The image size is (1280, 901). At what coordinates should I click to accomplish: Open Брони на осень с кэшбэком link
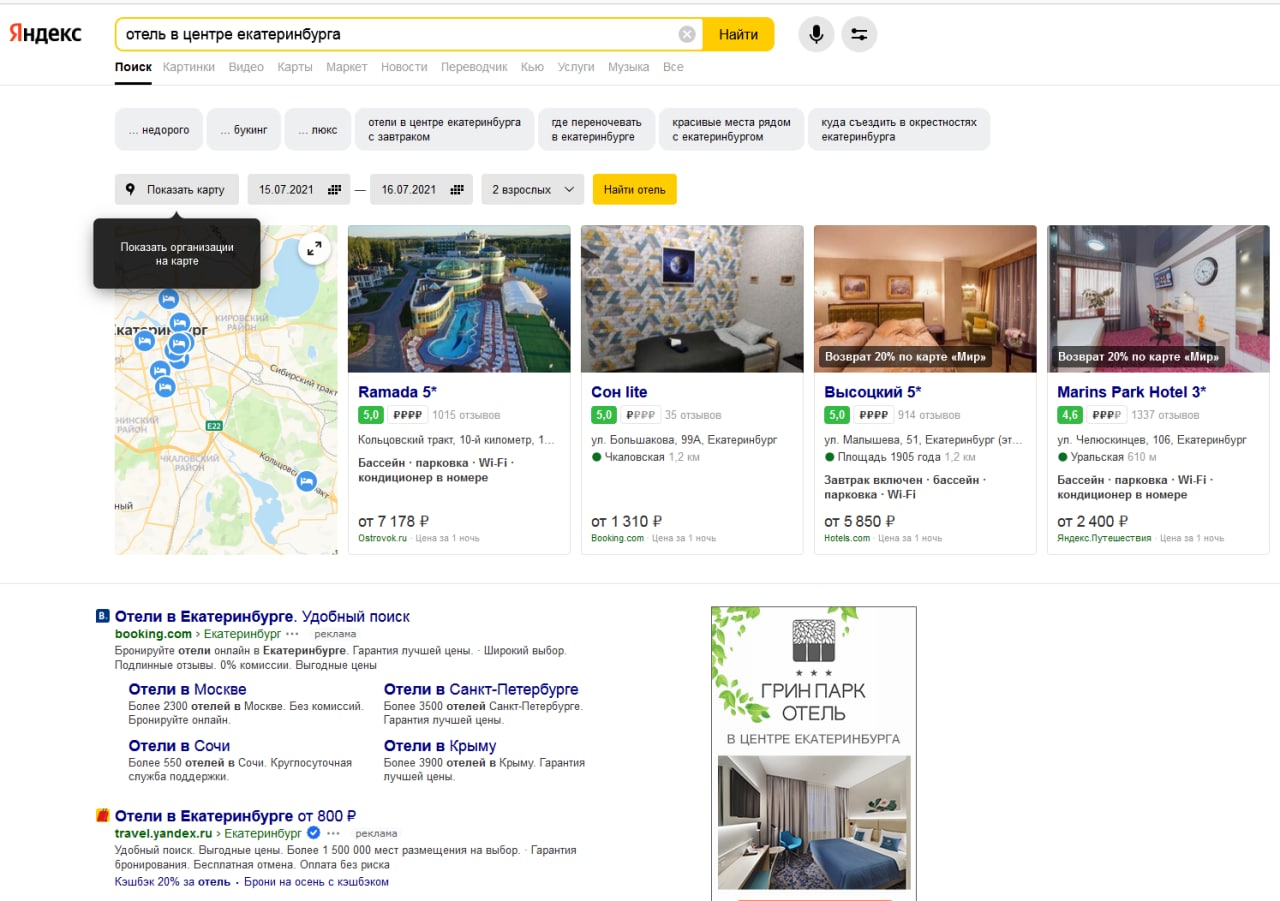pyautogui.click(x=314, y=882)
